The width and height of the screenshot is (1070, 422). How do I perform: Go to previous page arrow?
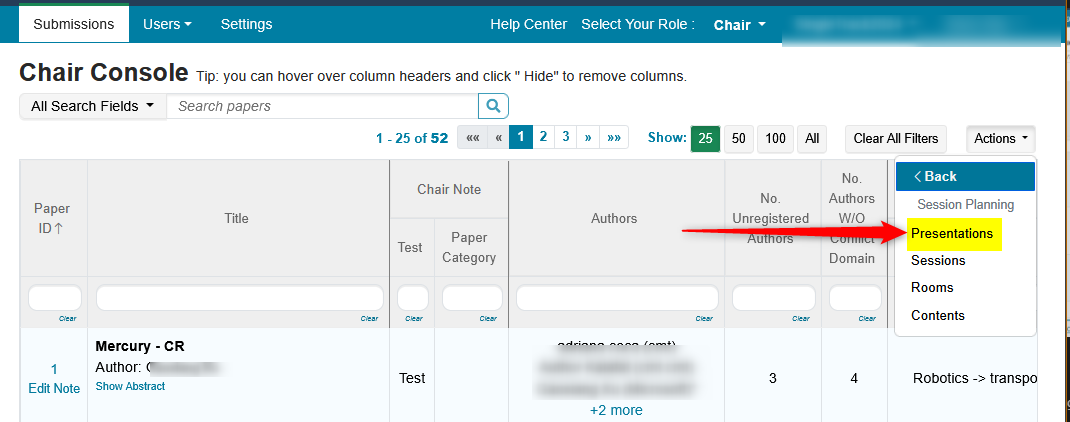(x=497, y=138)
